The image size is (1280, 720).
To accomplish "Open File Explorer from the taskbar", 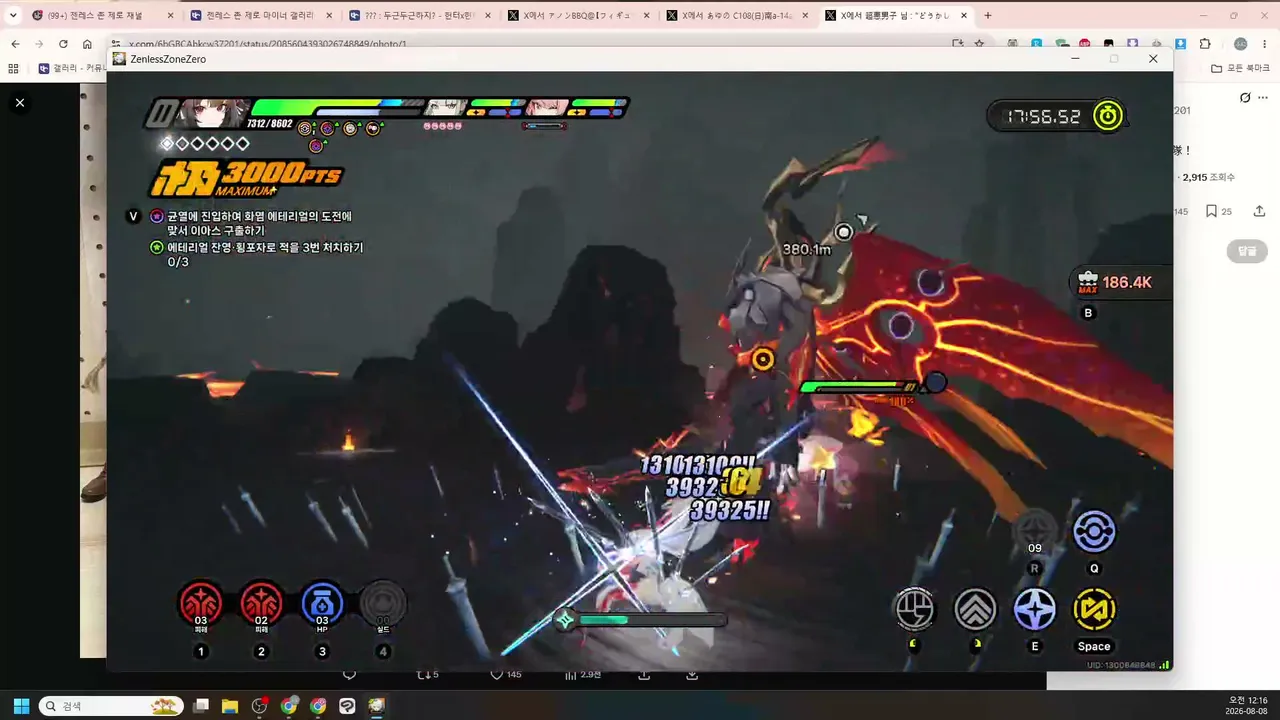I will [x=230, y=706].
